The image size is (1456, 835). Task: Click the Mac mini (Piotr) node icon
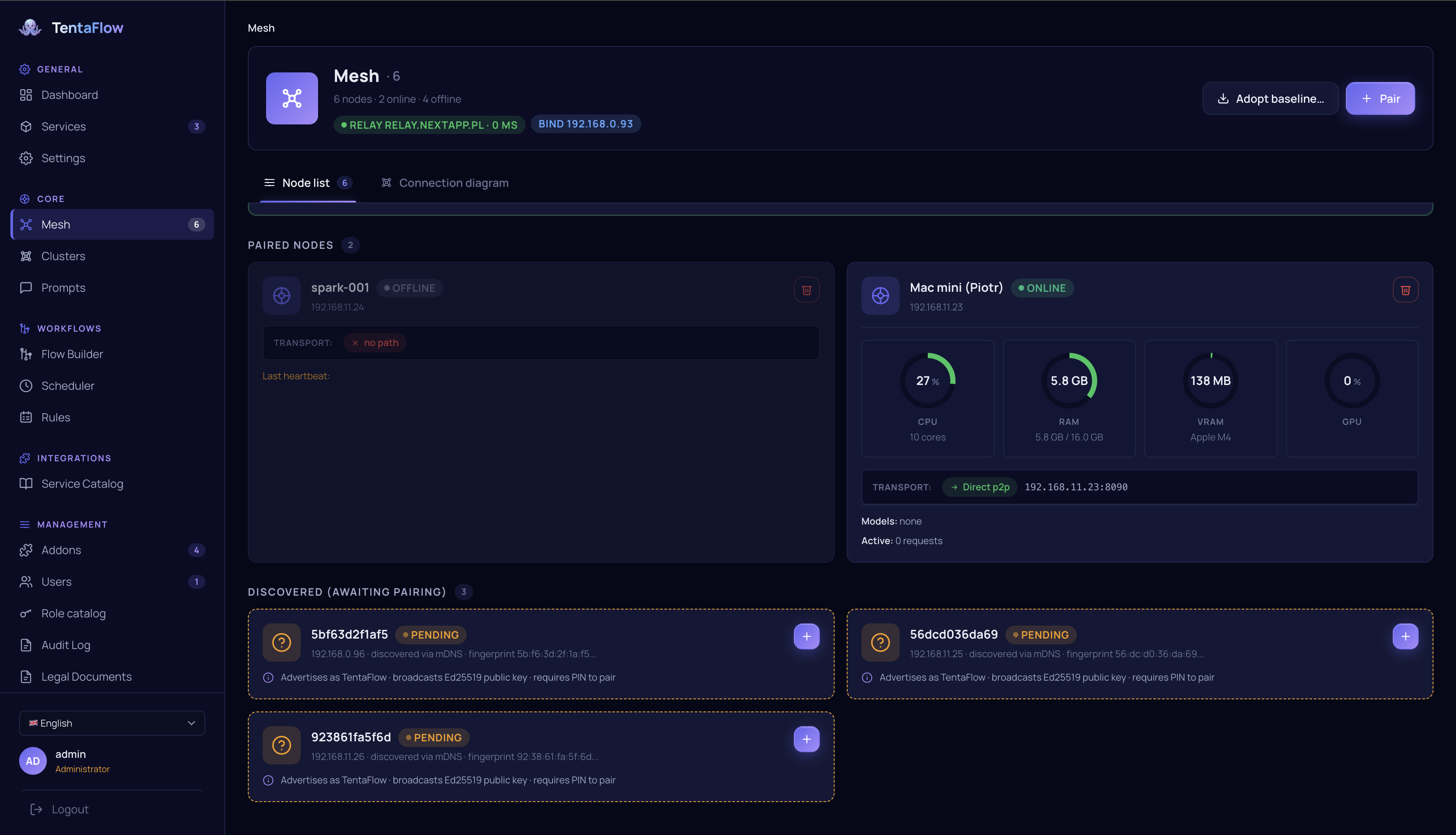click(881, 295)
